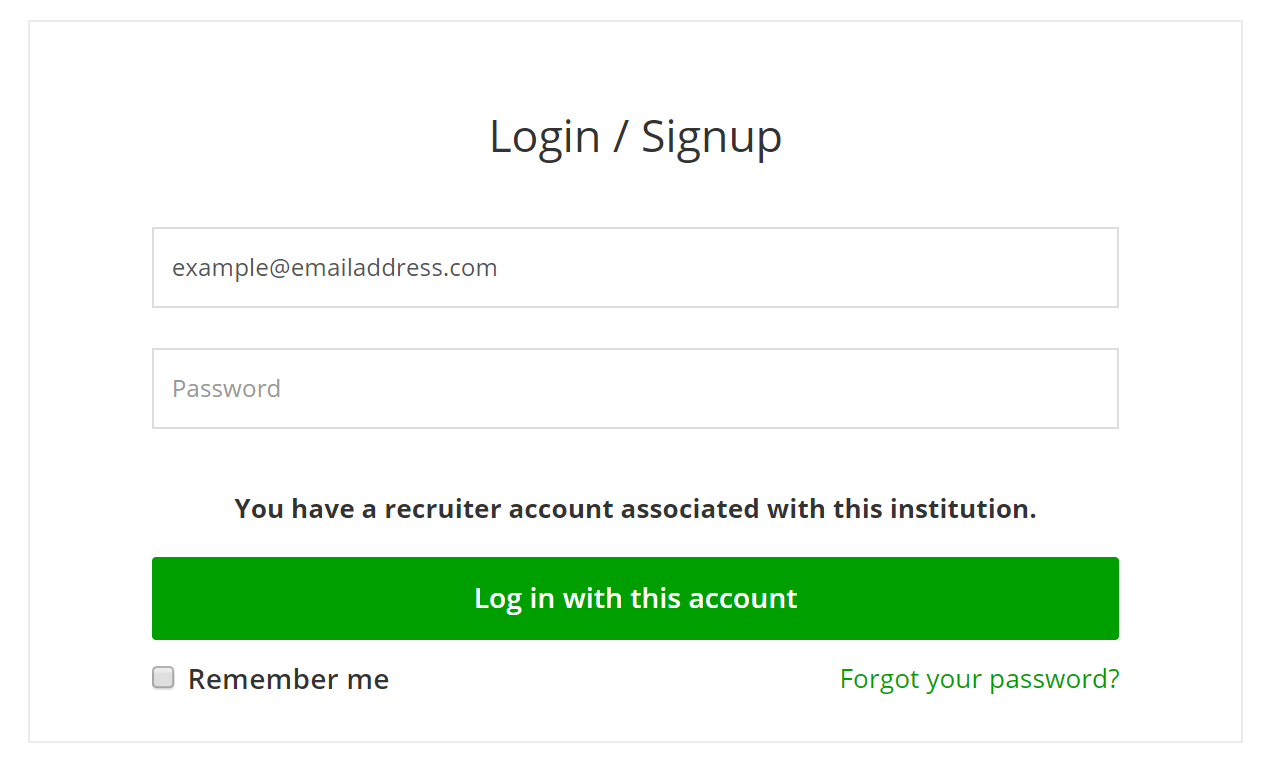
Task: Toggle the Remember me option
Action: (x=163, y=678)
